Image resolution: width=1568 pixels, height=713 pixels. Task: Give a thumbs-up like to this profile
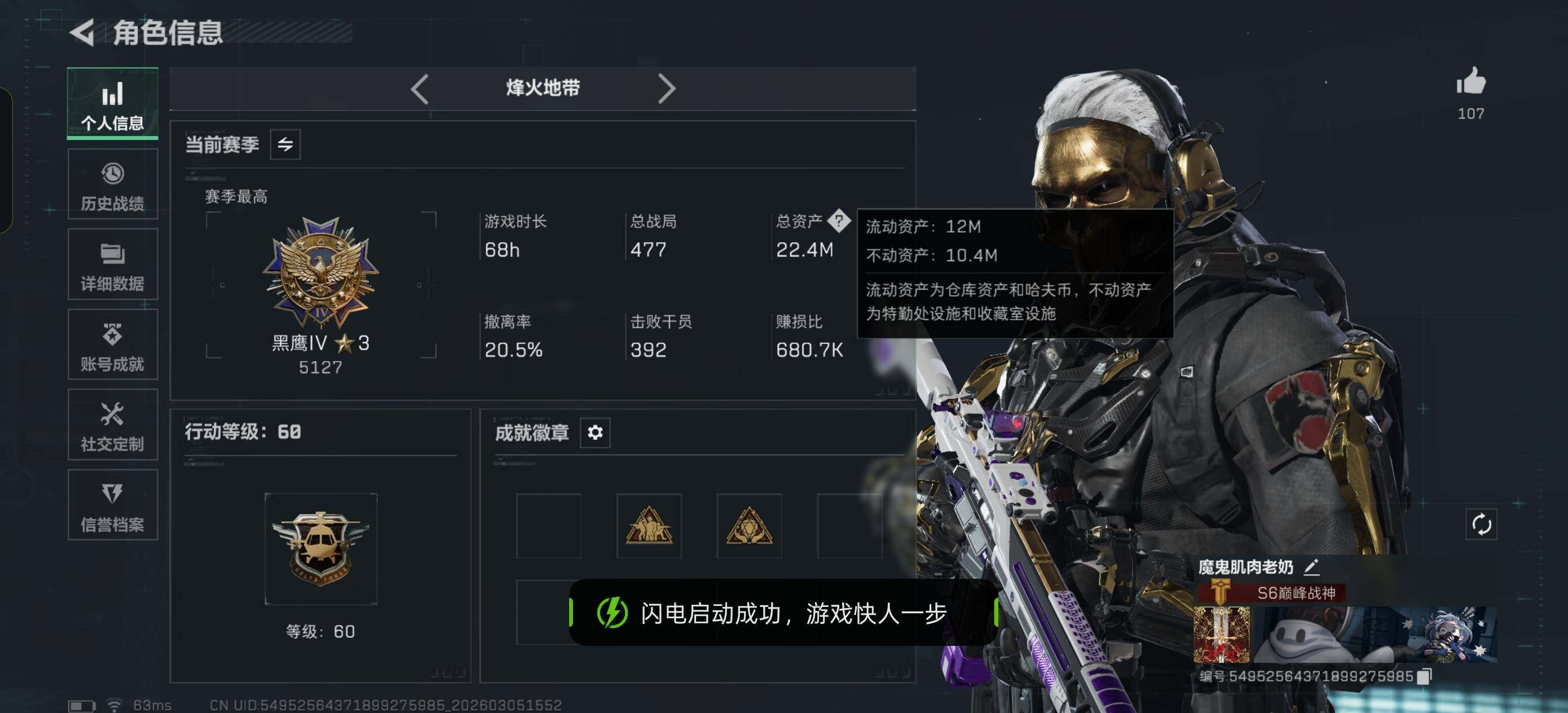[1470, 81]
